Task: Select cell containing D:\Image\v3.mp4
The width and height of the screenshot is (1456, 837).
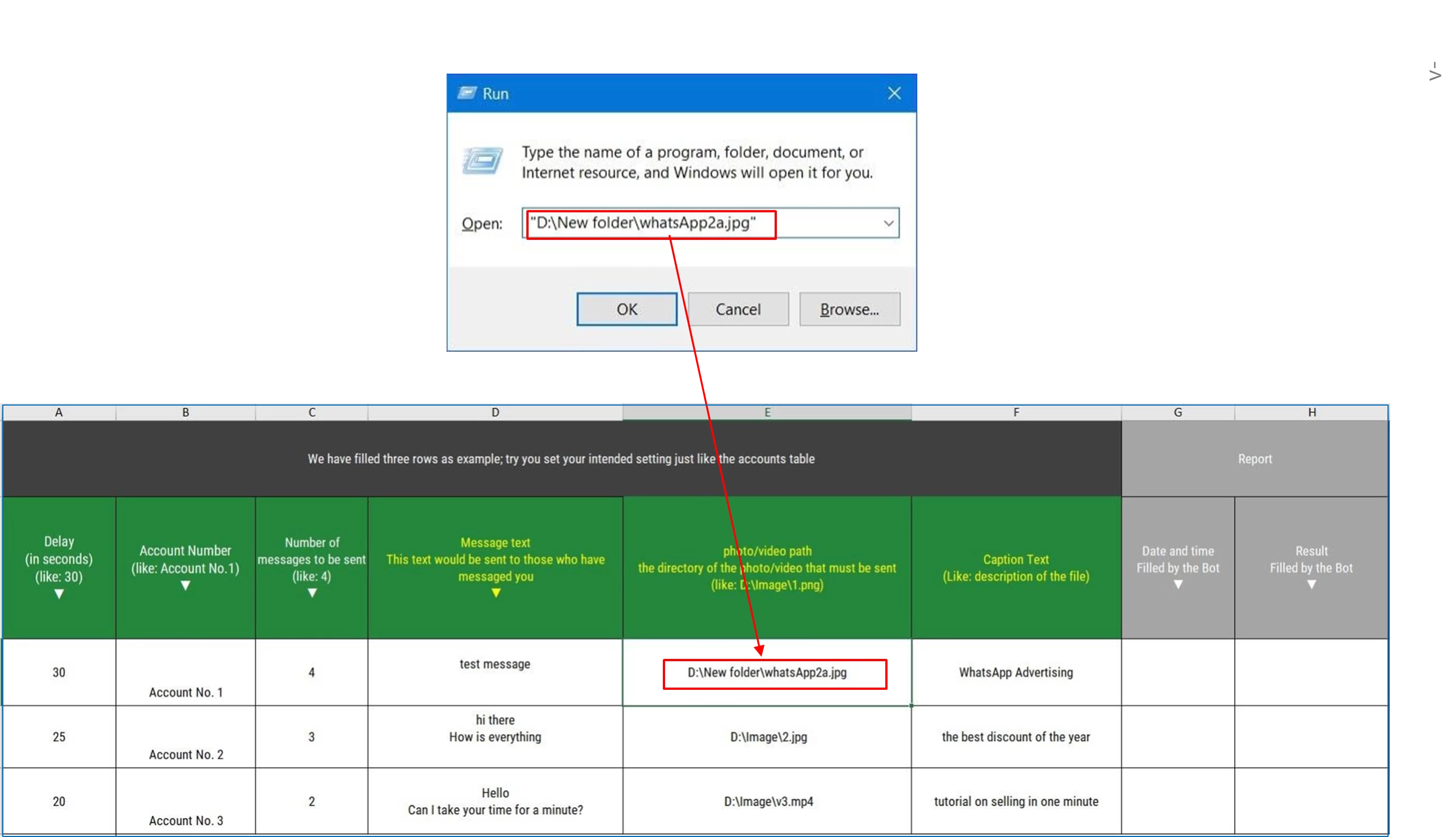Action: coord(768,802)
